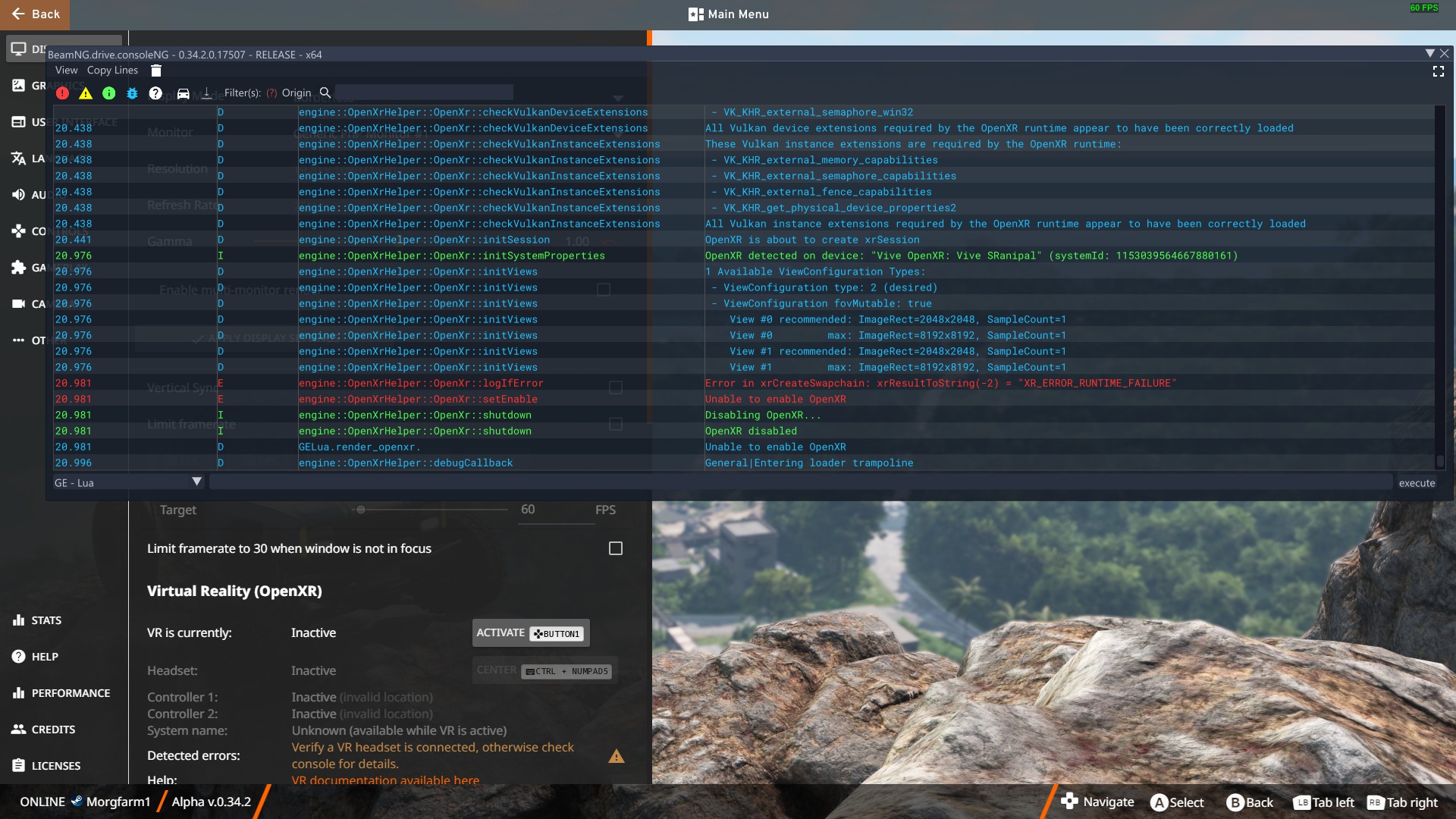Click the magnifier search icon in console

pos(325,93)
